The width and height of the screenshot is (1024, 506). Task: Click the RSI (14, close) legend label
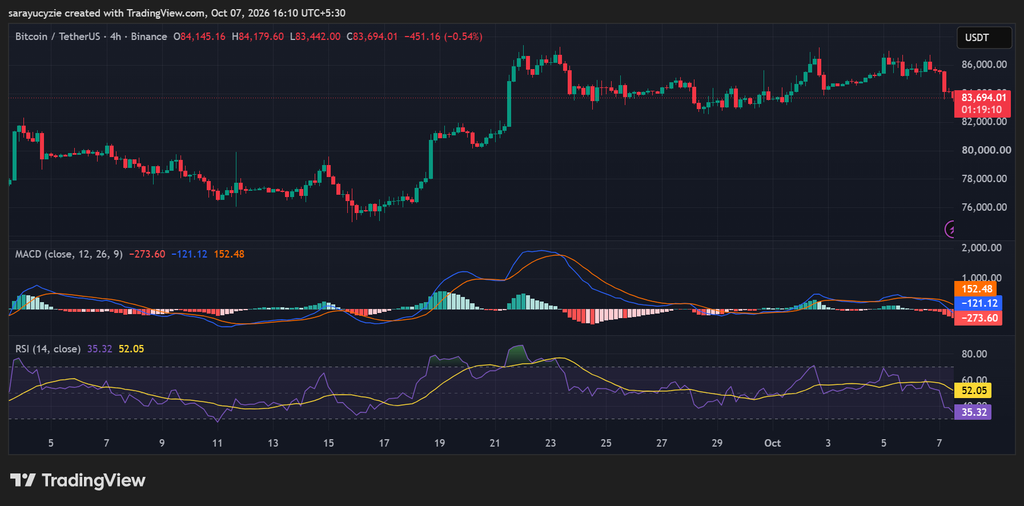point(48,349)
